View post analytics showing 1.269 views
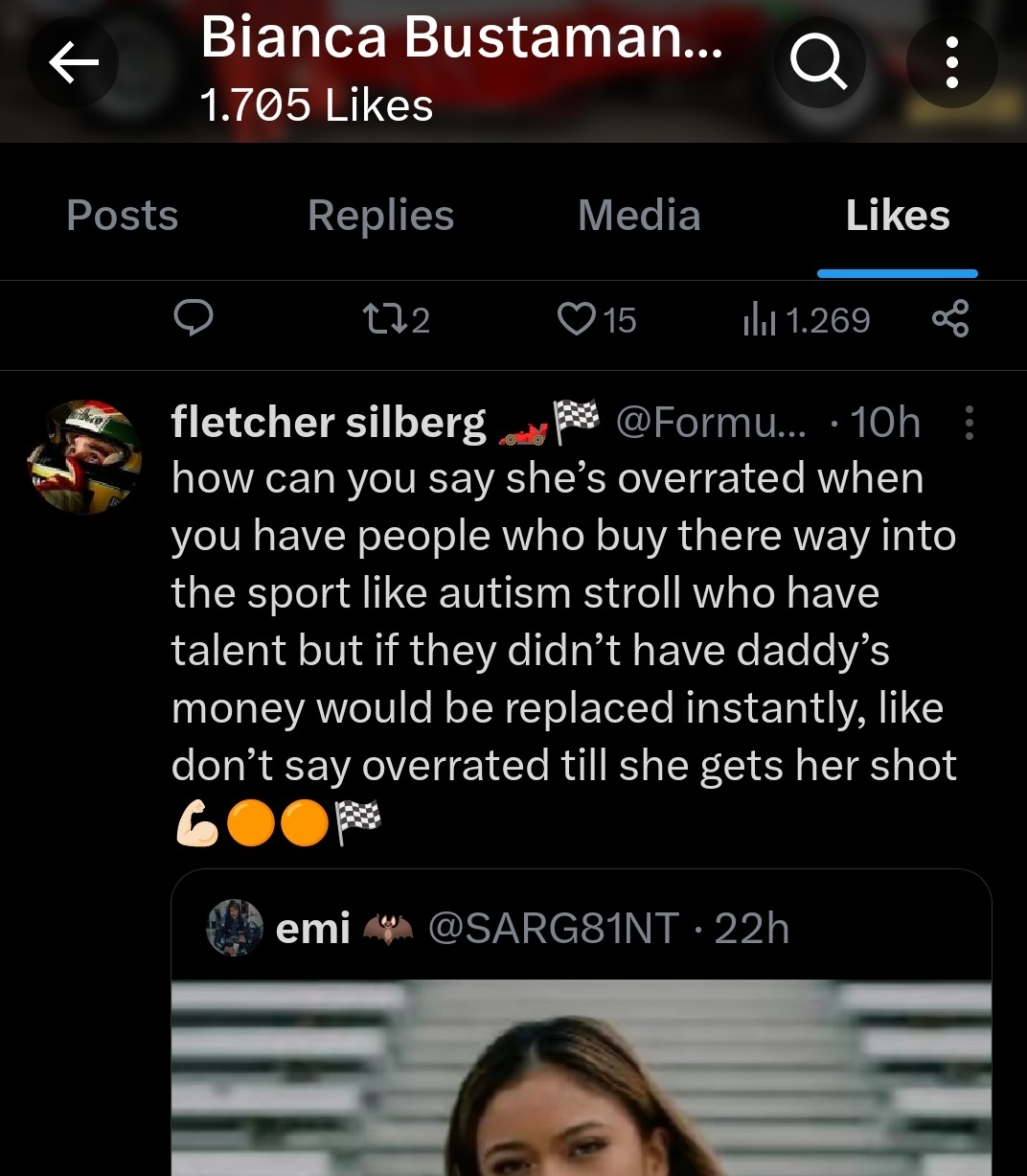The image size is (1027, 1176). click(x=807, y=319)
